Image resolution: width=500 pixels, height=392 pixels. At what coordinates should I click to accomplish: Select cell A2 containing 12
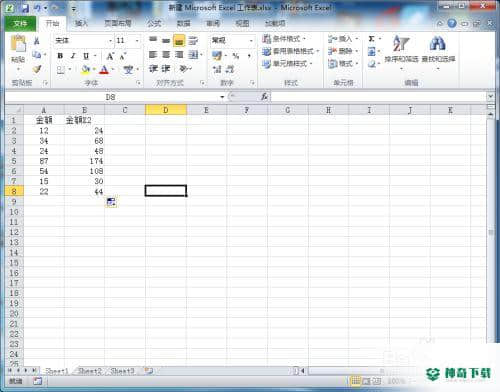point(44,131)
